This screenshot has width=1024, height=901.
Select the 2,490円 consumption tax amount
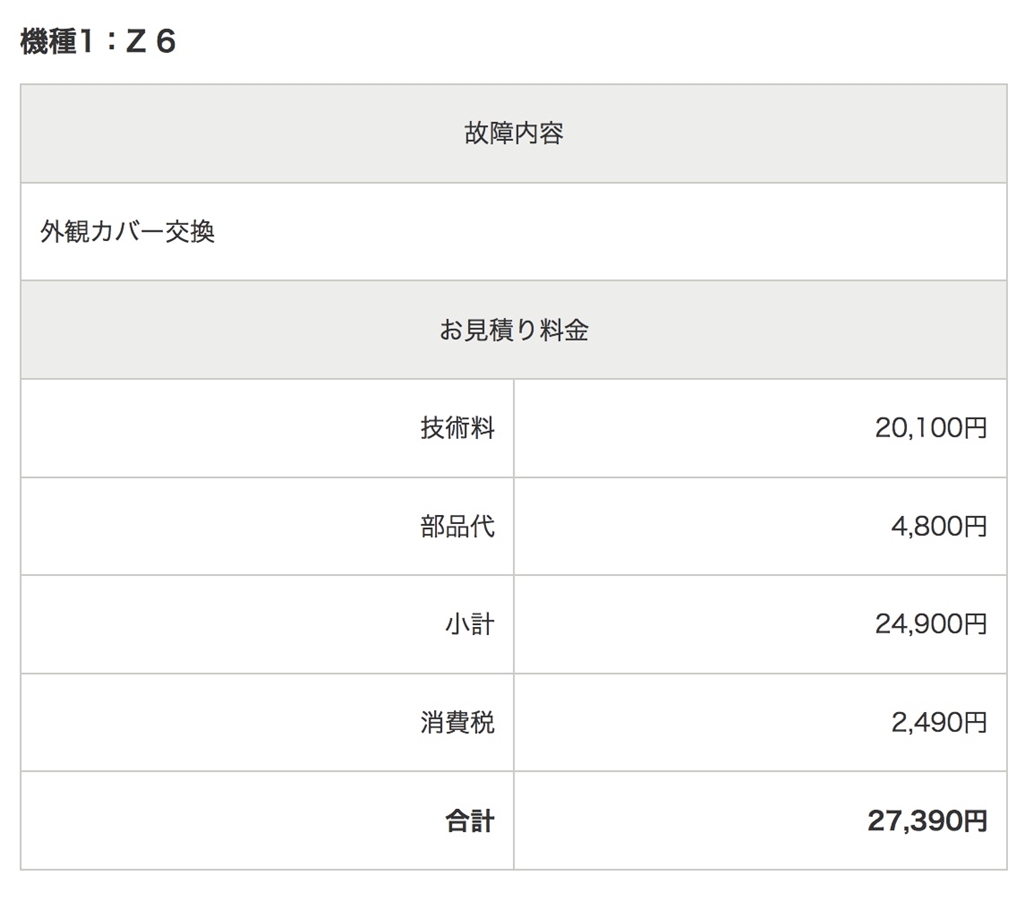pos(939,722)
